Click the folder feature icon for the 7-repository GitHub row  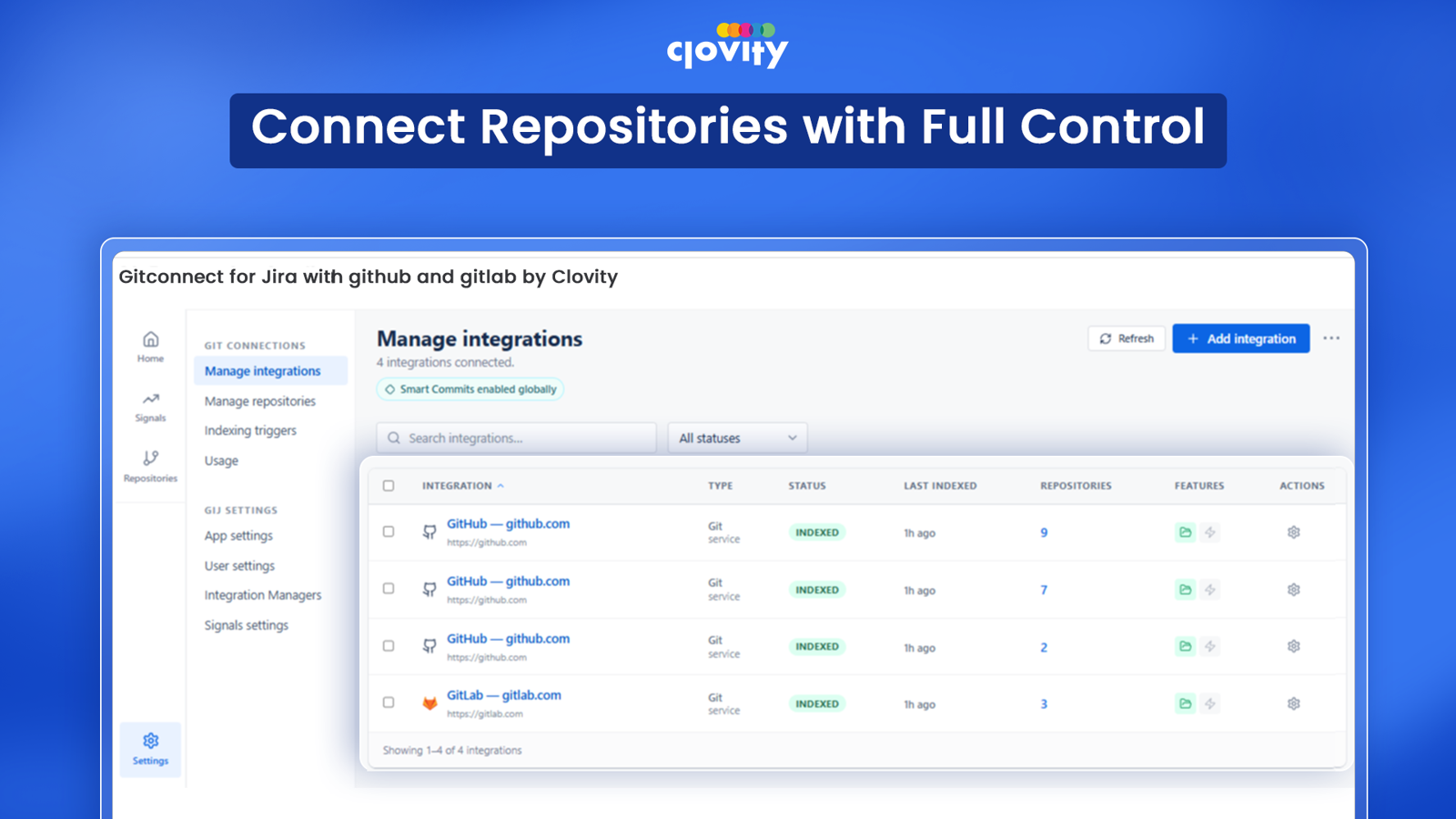pos(1185,590)
